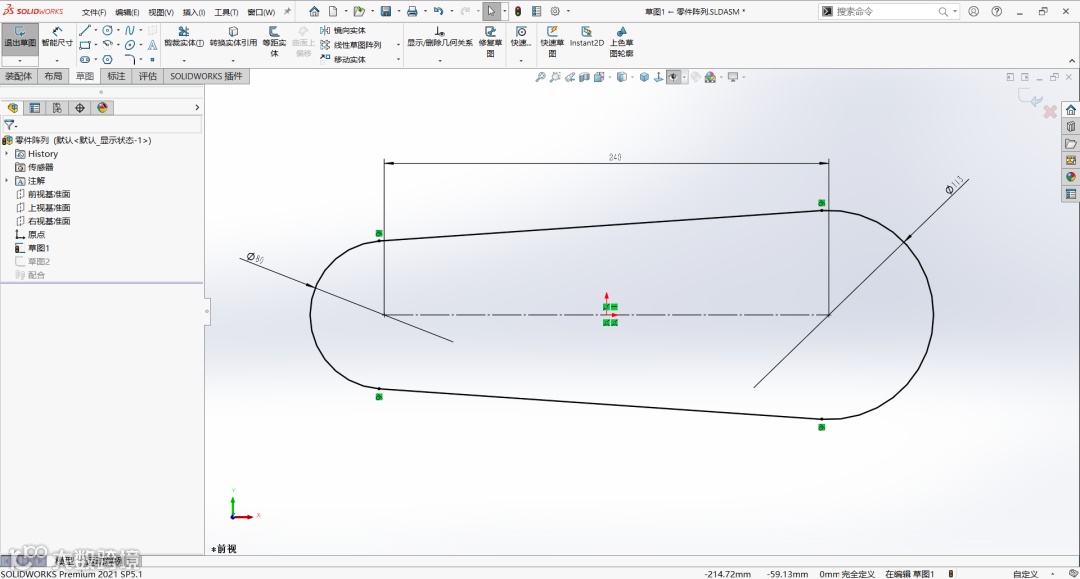Screen dimensions: 1080x579
Task: Expand the History tree node
Action: 7,154
